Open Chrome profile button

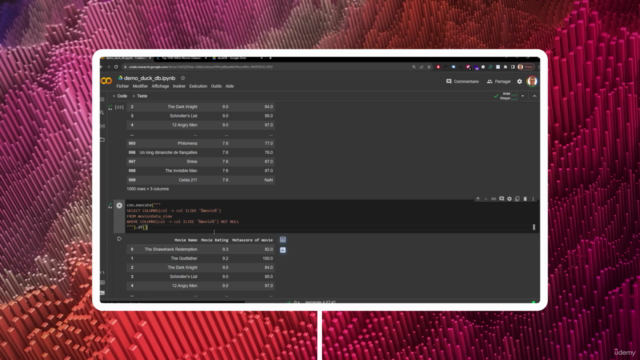[525, 67]
